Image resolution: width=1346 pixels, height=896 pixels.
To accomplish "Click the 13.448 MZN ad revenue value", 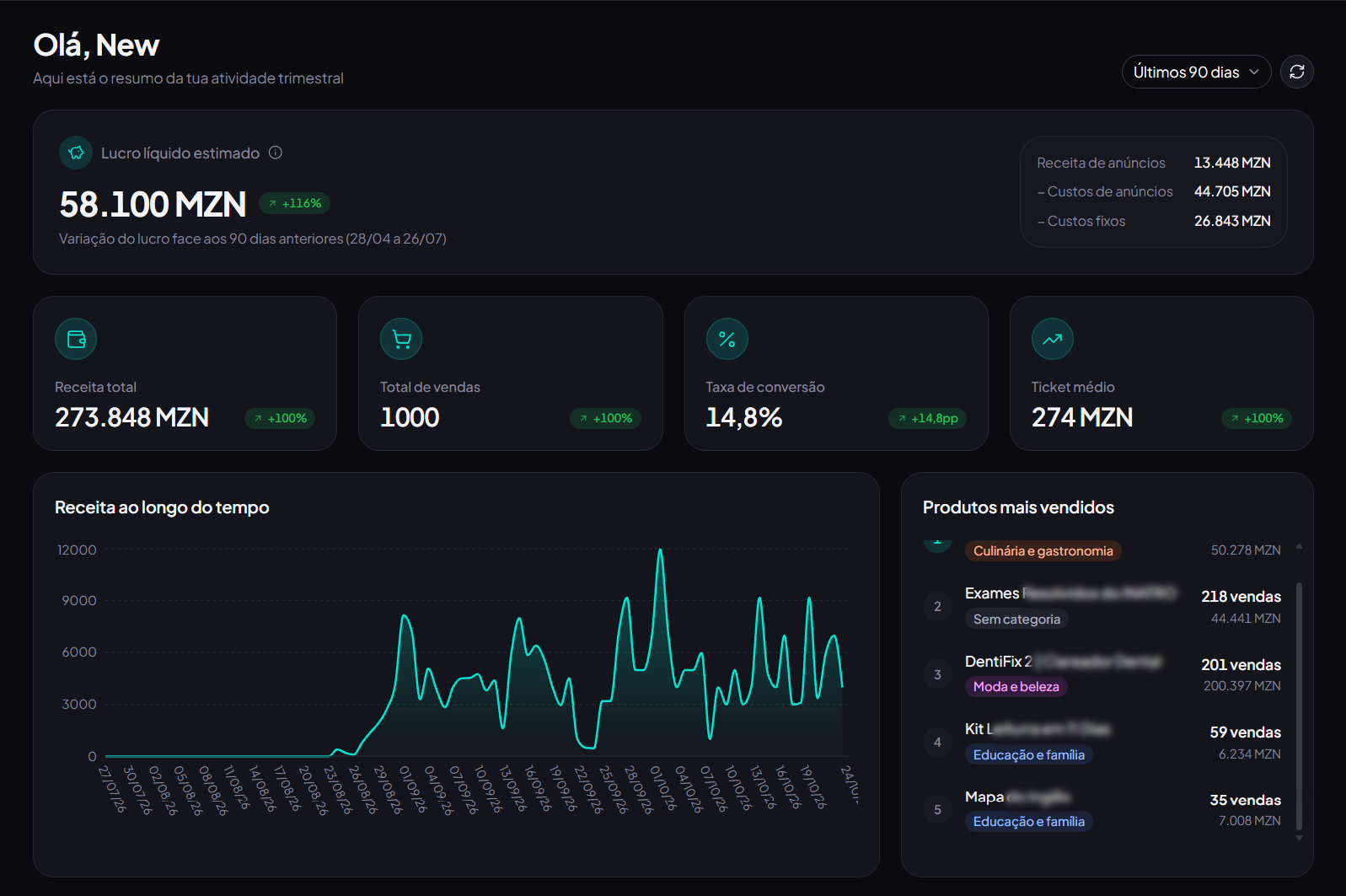I will [1232, 163].
